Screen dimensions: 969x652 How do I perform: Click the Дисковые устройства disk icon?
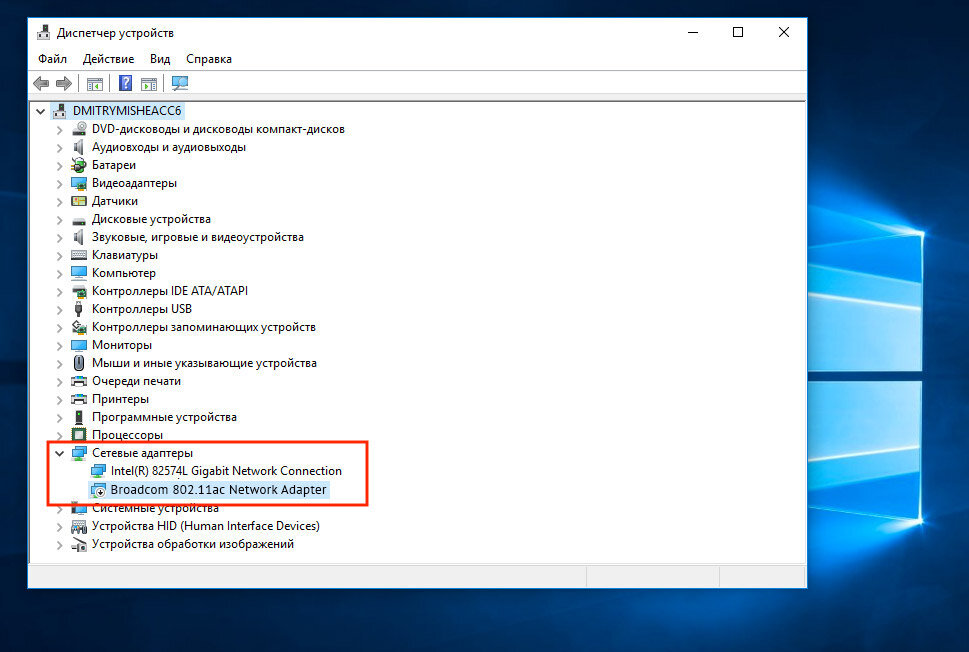pyautogui.click(x=78, y=220)
